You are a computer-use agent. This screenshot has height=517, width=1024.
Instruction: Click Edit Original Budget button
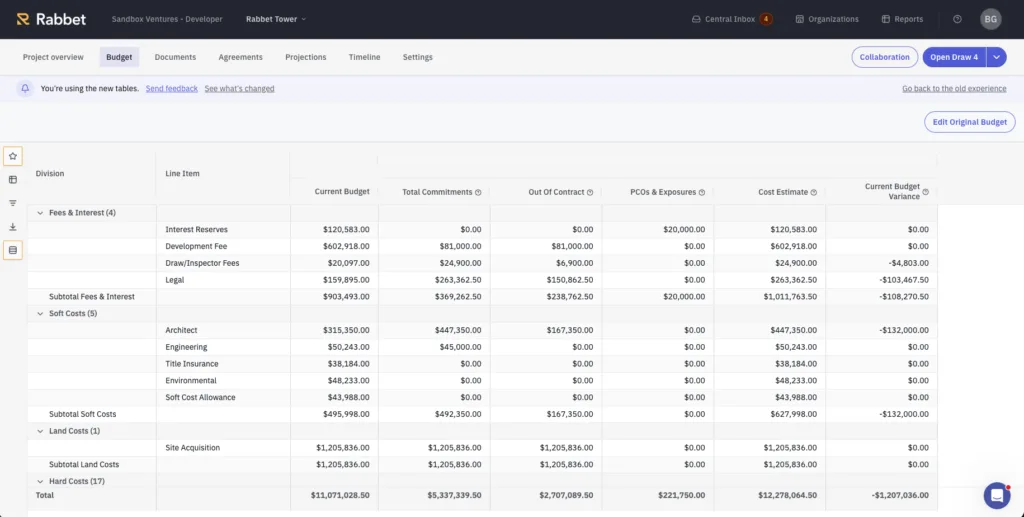(x=970, y=122)
